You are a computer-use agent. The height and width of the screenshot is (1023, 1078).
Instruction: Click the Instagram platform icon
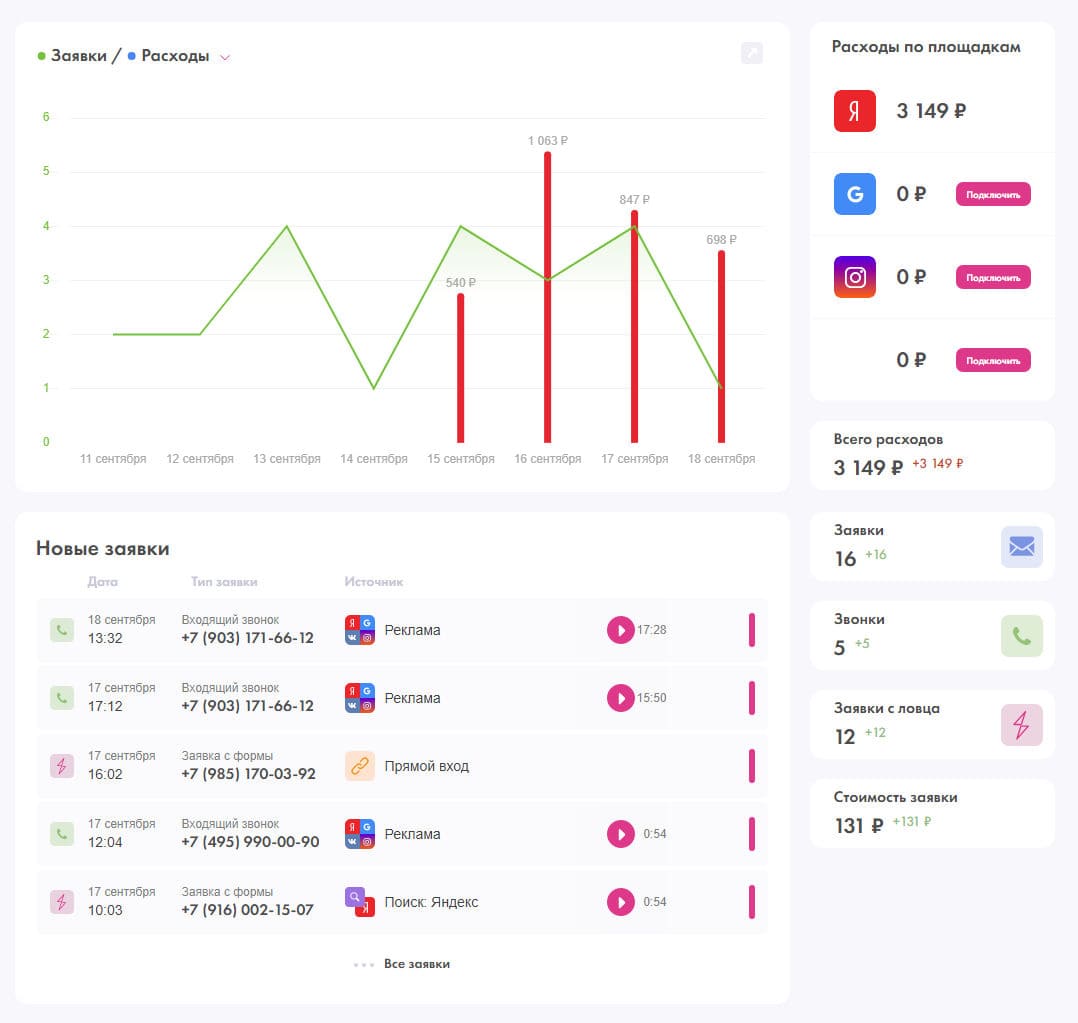[x=855, y=277]
